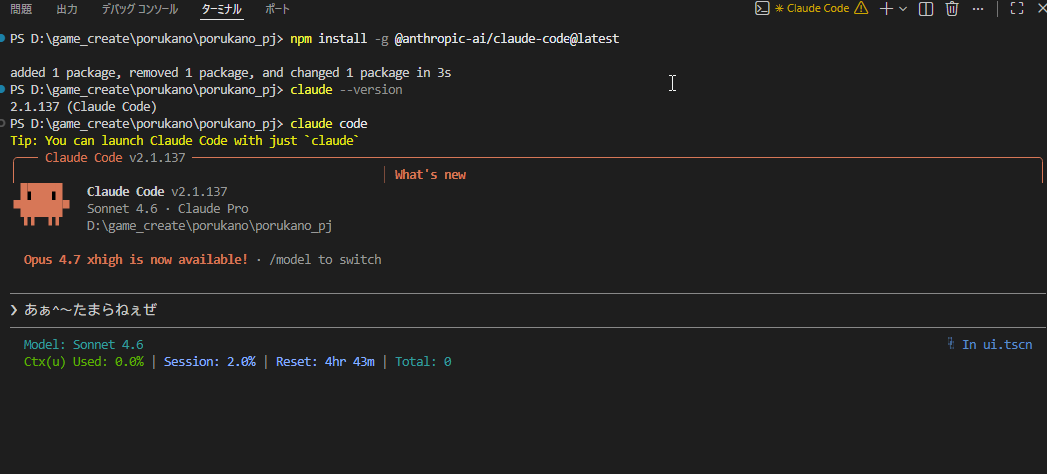Click the yellow Tip line about launching
Screen dimensions: 1047x474
[x=185, y=141]
